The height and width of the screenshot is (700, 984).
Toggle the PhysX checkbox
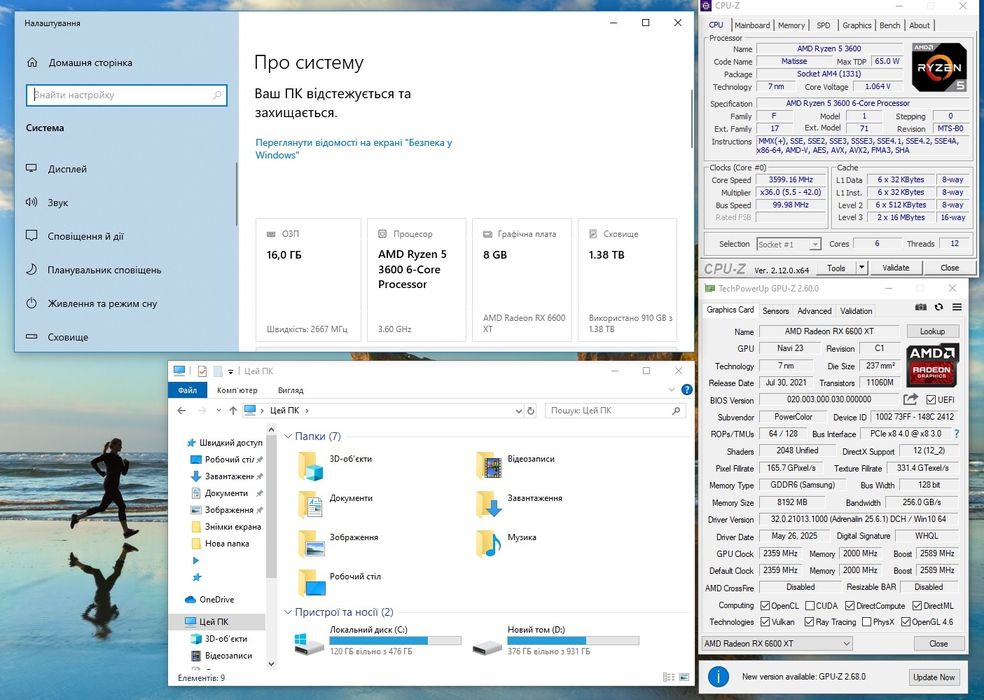867,622
